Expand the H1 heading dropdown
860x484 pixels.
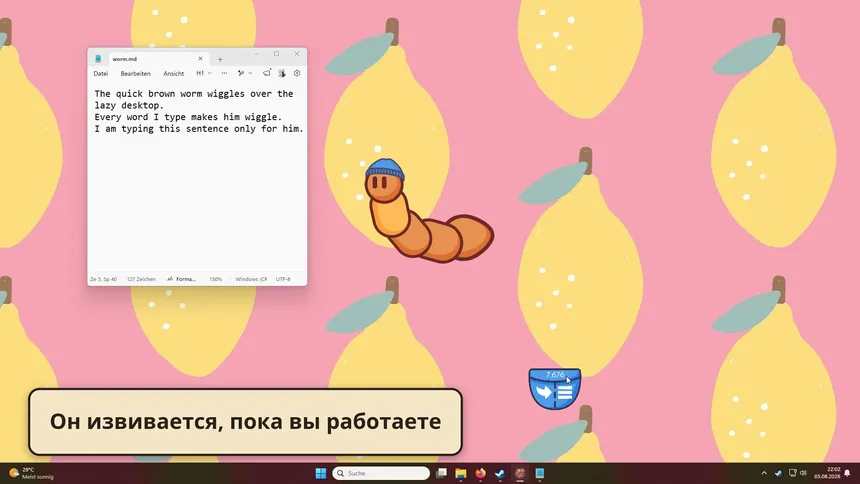(x=203, y=73)
